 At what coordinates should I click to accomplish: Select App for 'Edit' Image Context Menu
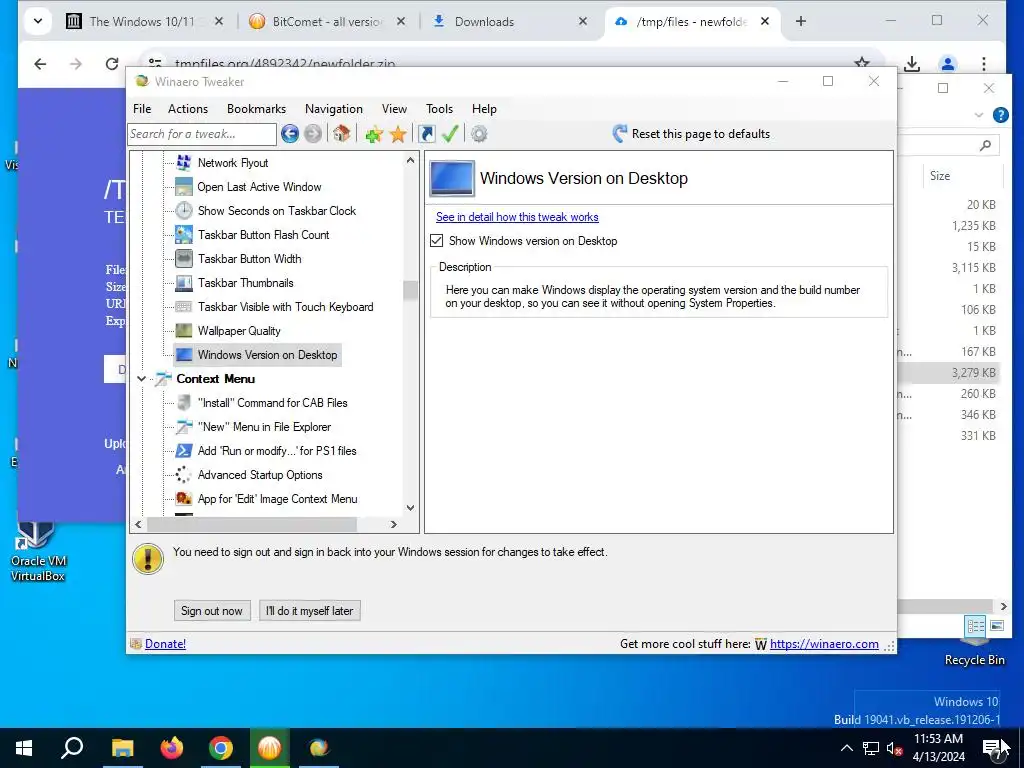coord(277,499)
